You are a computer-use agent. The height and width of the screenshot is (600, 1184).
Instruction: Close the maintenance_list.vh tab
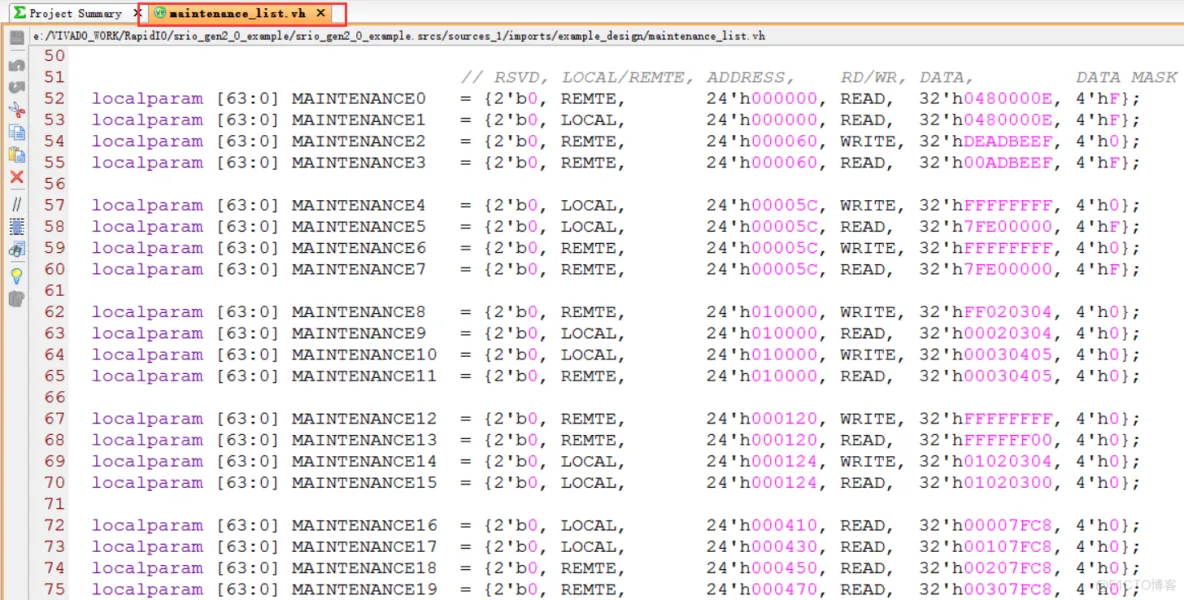321,13
